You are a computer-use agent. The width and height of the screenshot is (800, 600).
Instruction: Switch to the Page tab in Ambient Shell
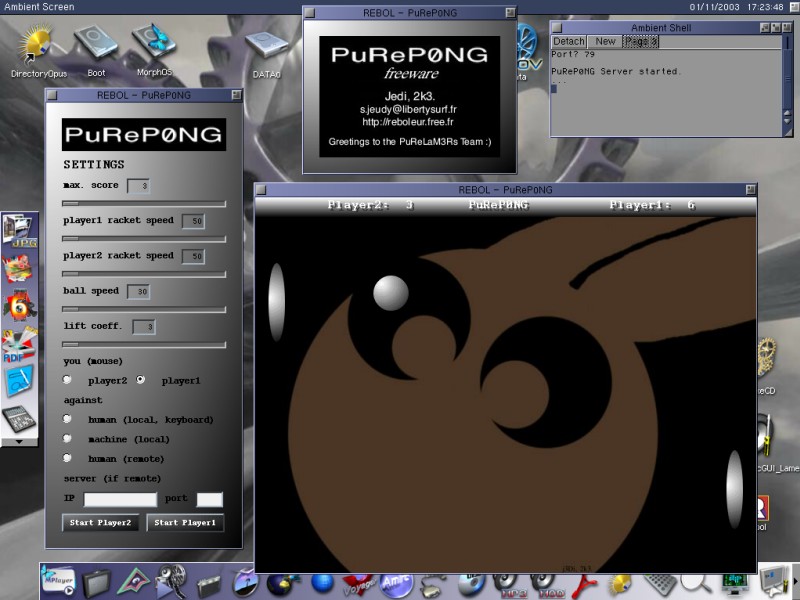641,41
